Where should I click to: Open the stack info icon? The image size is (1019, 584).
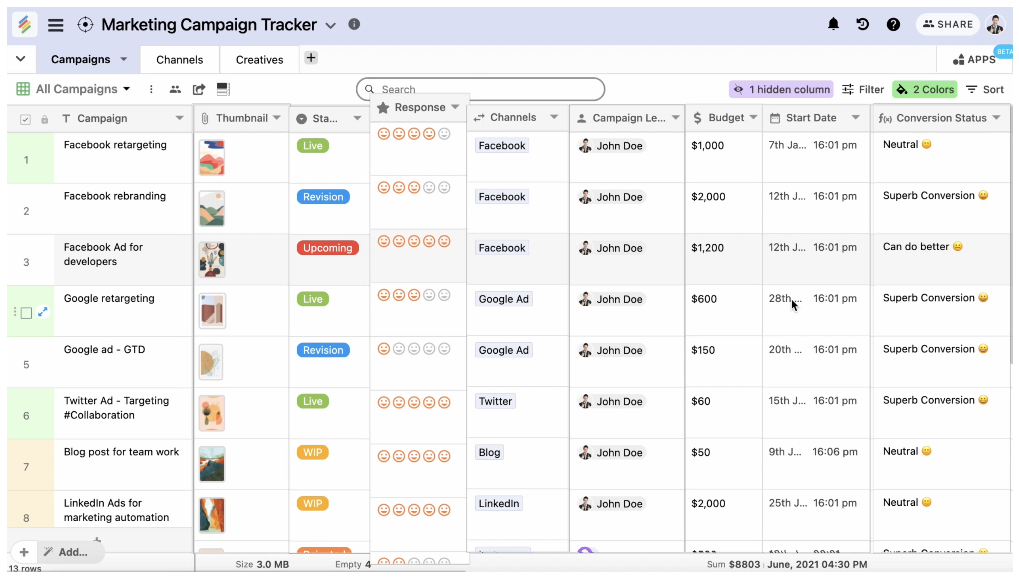click(354, 24)
